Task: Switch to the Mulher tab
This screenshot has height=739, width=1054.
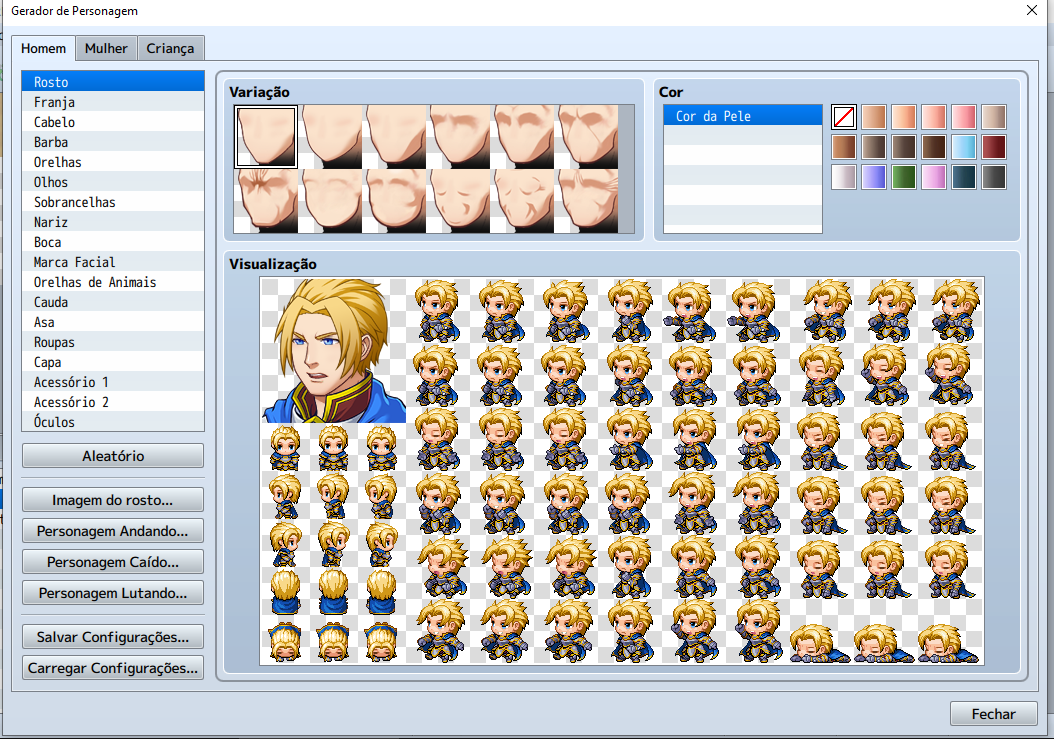Action: 105,47
